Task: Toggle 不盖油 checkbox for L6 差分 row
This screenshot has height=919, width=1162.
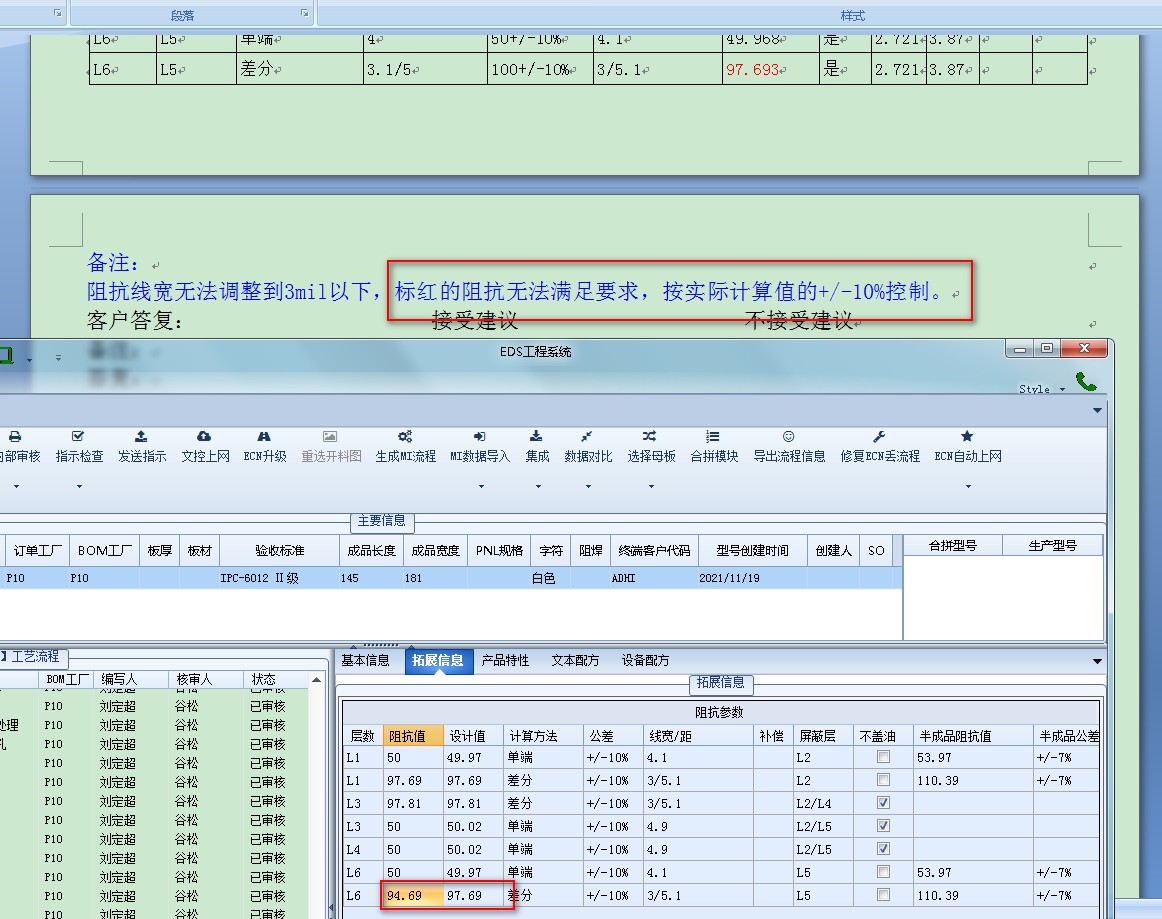Action: 883,895
